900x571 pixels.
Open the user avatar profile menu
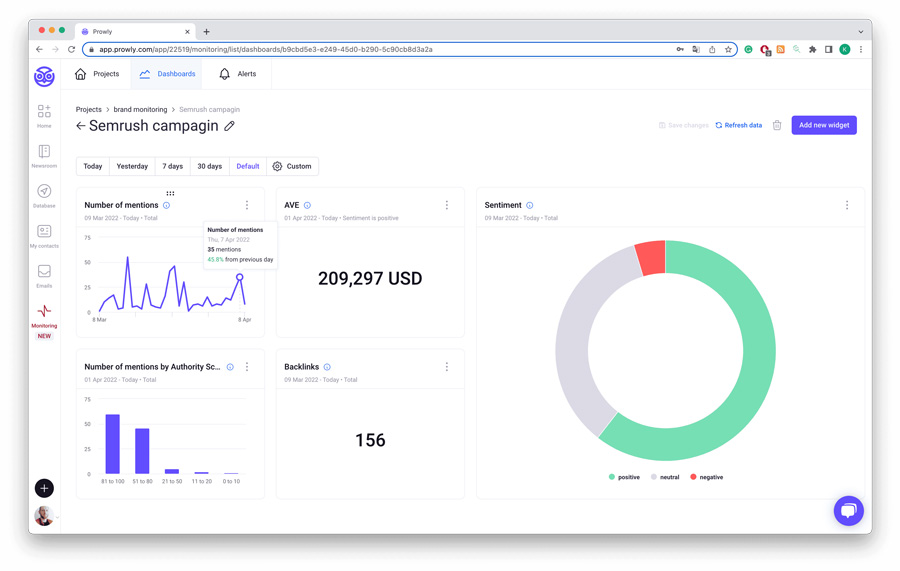pyautogui.click(x=44, y=516)
